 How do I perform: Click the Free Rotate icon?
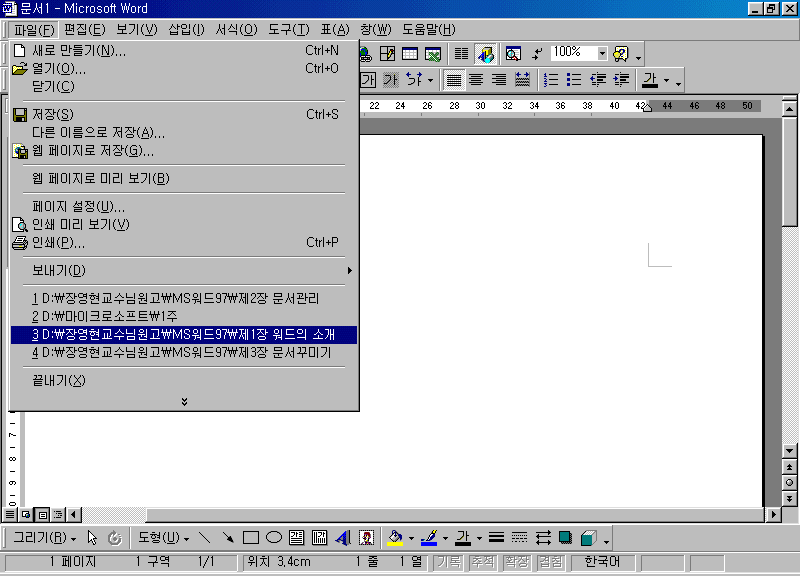pos(115,538)
